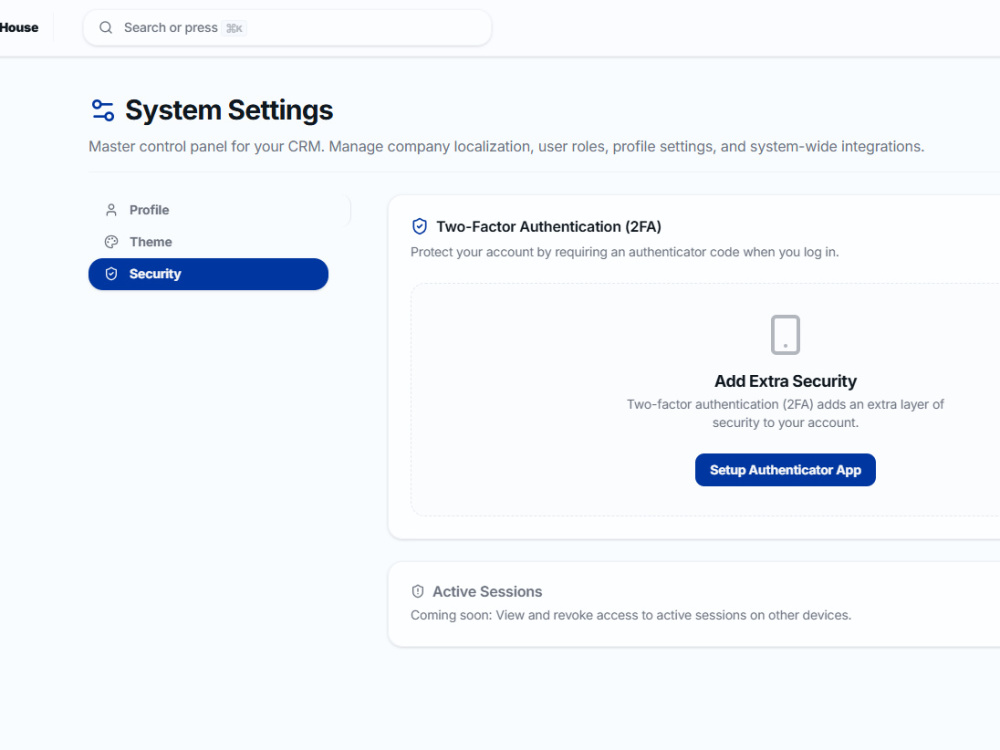Click the Security shield icon in sidebar
The width and height of the screenshot is (1000, 750).
[x=111, y=274]
